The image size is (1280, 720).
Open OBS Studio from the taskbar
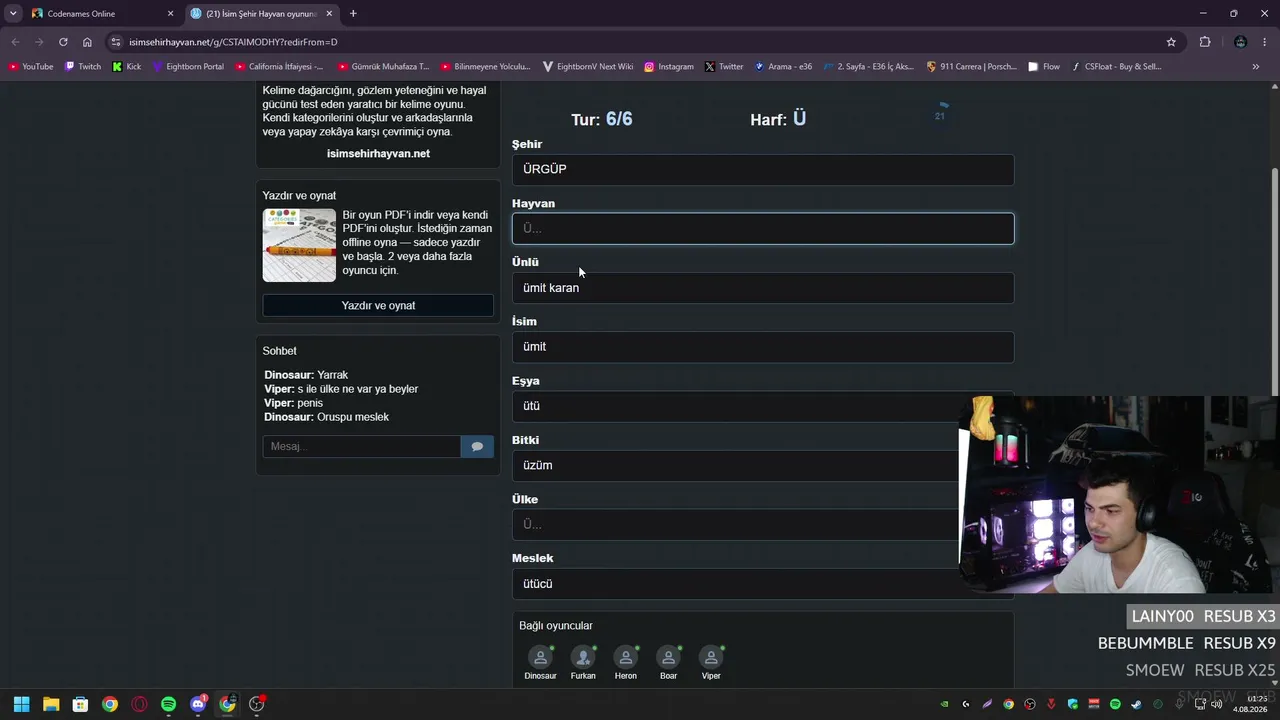coord(257,704)
